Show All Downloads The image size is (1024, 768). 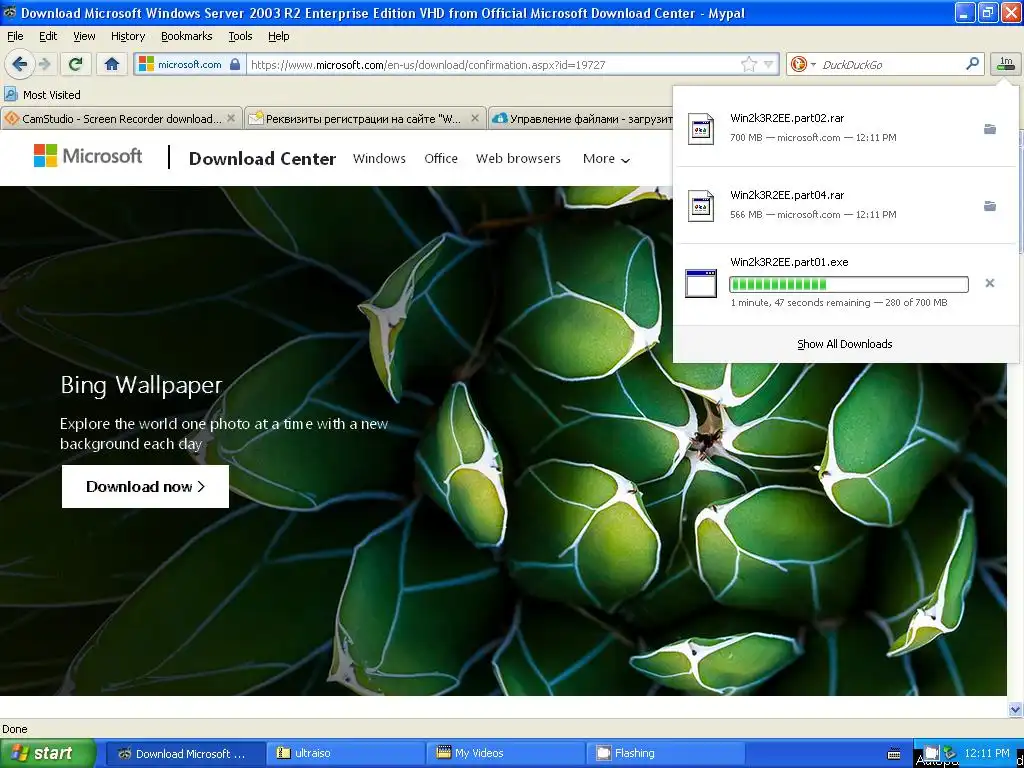pos(844,344)
